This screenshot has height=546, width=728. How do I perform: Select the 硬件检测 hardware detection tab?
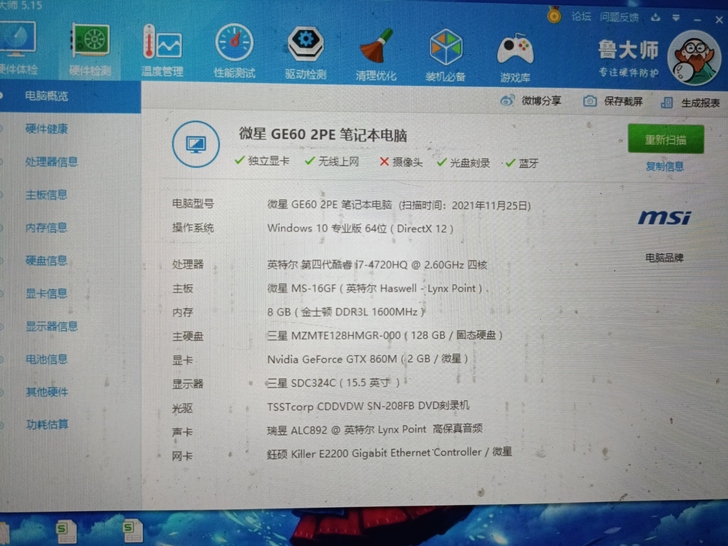(90, 50)
